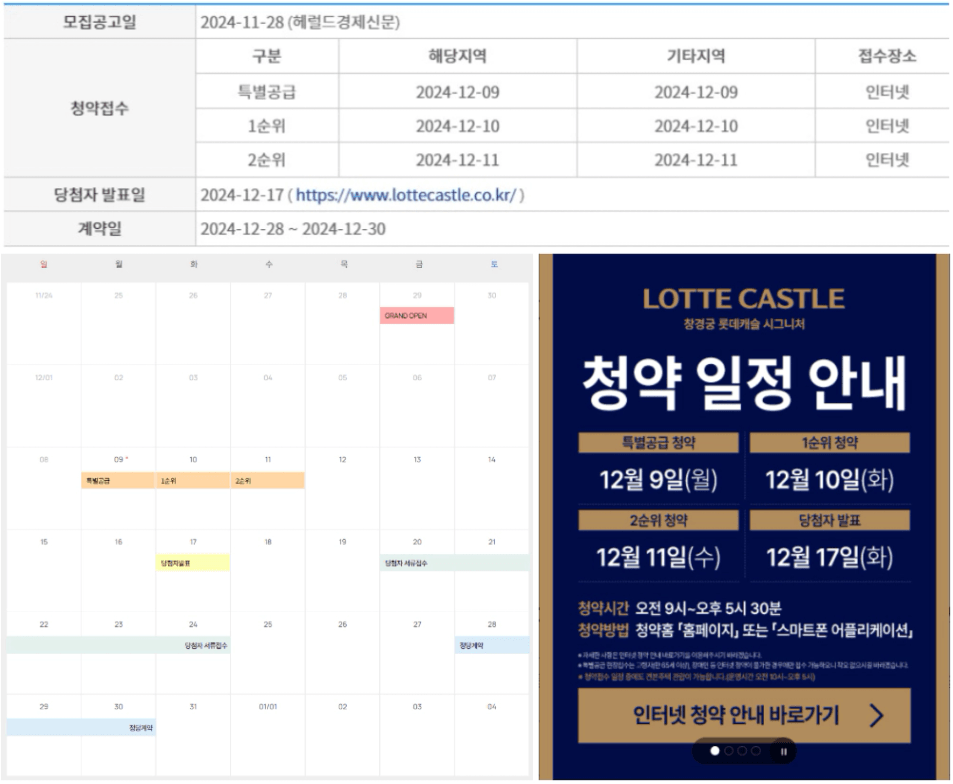Select calendar day 01/01
Viewport: 953px width, 784px height.
point(267,707)
